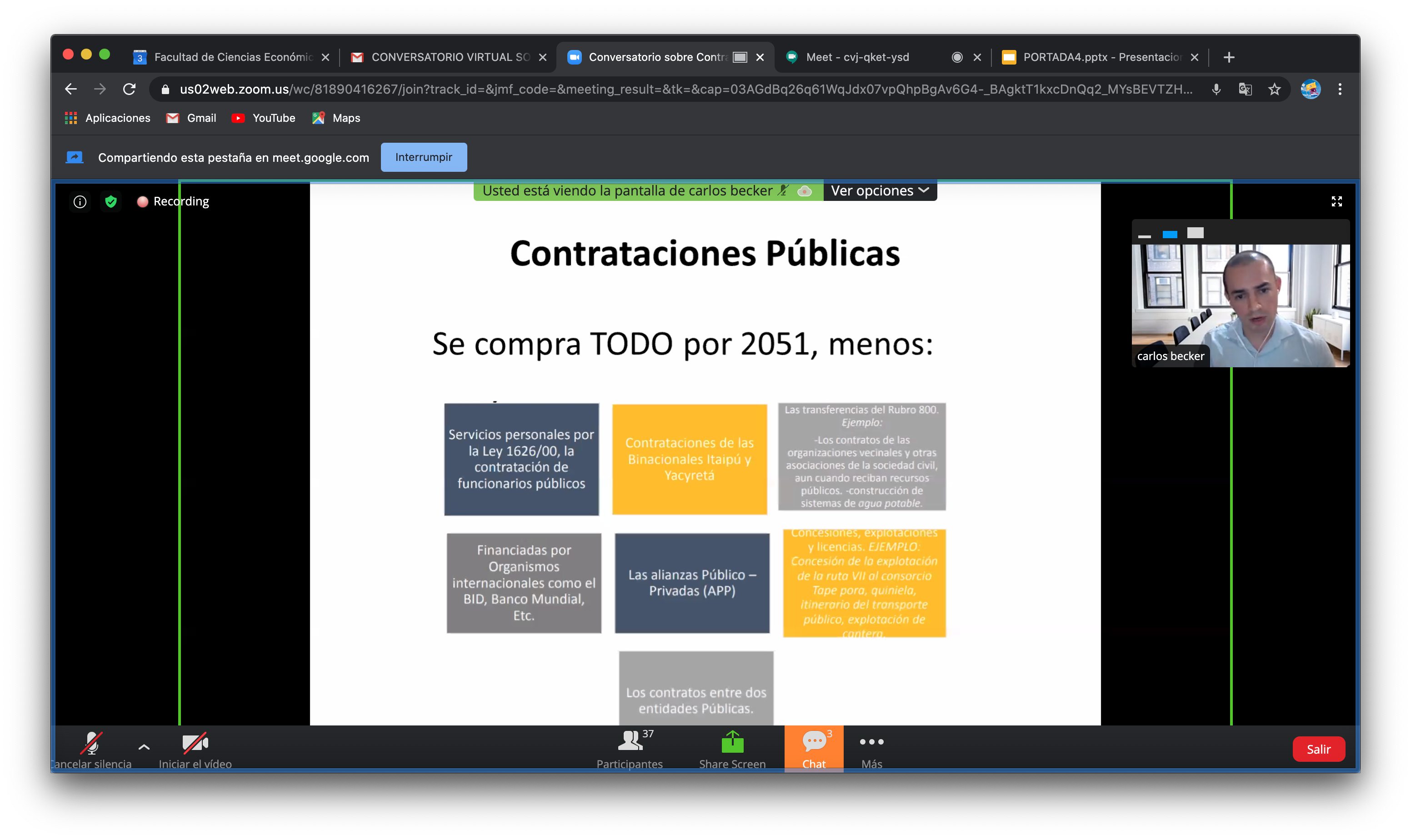The width and height of the screenshot is (1411, 840).
Task: Click the green Share Screen icon
Action: (732, 742)
